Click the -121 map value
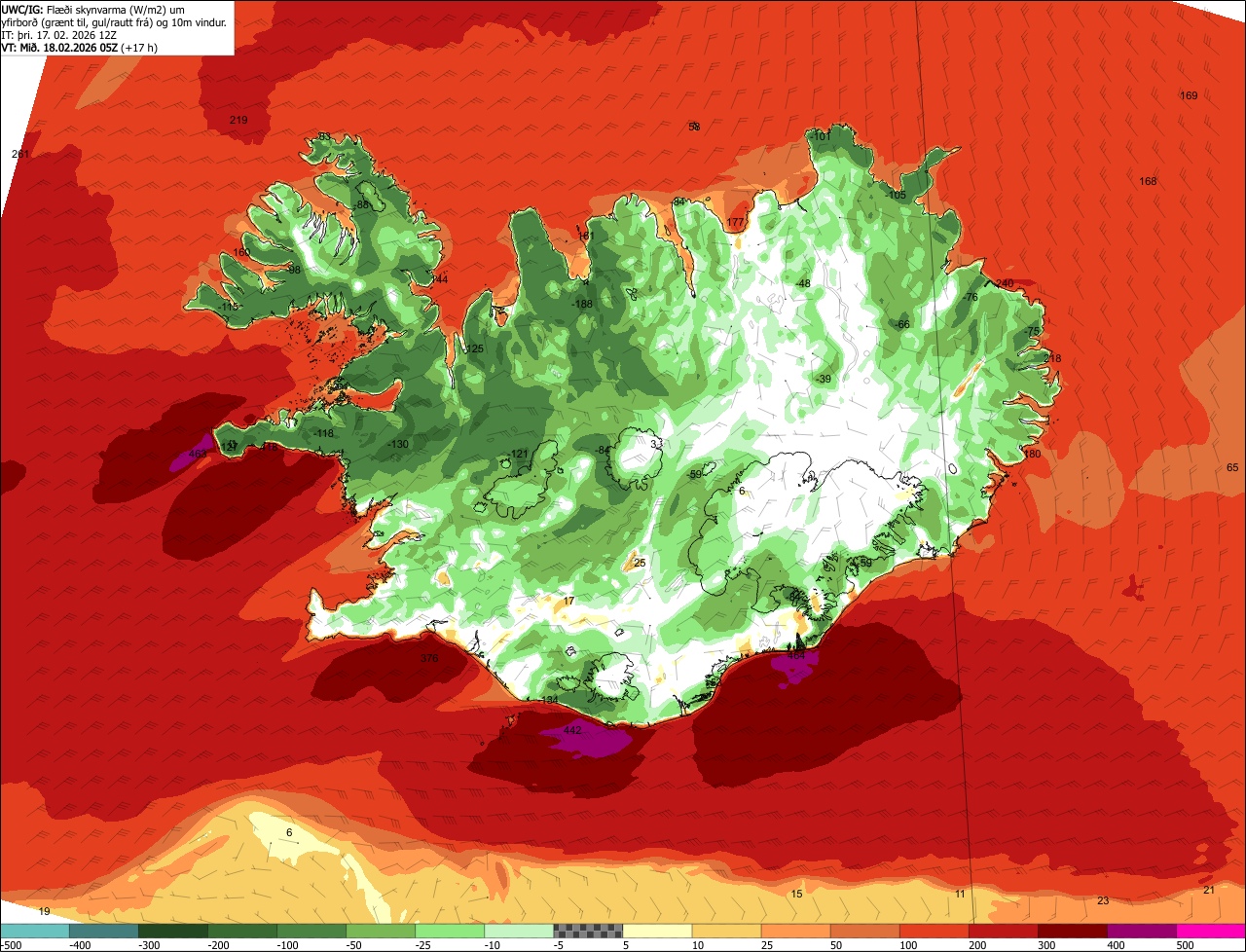 click(519, 454)
